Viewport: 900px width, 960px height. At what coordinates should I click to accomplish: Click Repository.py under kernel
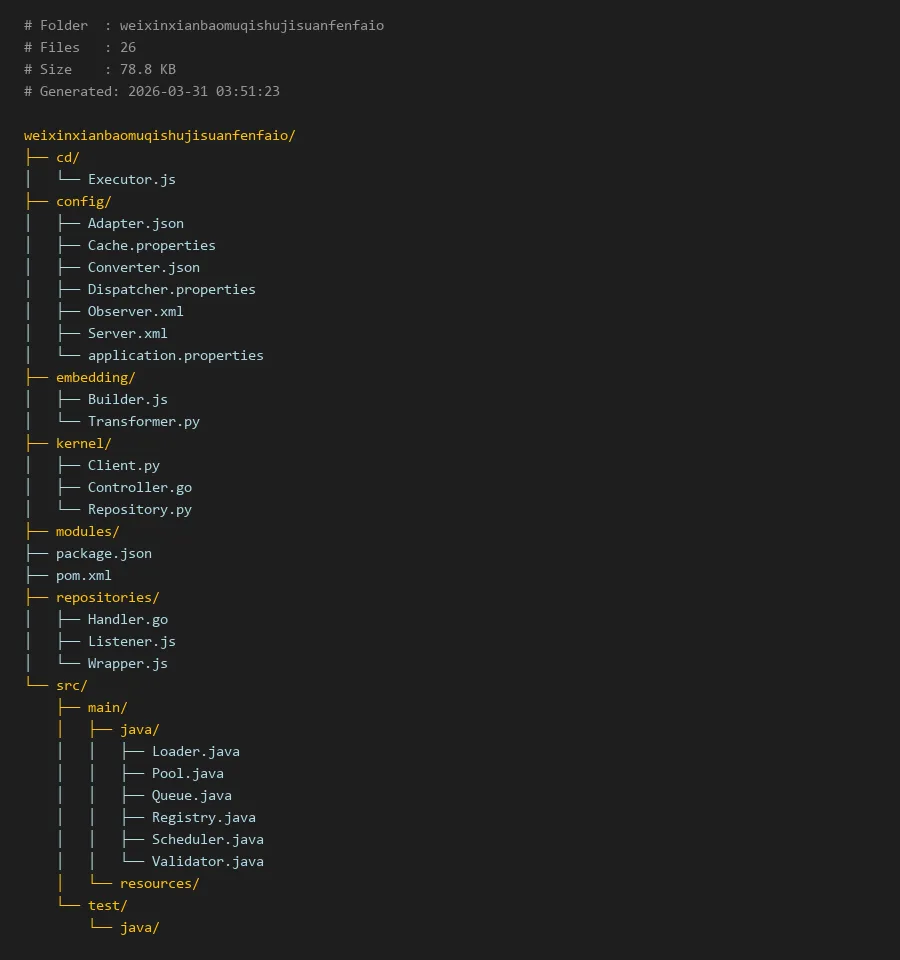pyautogui.click(x=140, y=509)
